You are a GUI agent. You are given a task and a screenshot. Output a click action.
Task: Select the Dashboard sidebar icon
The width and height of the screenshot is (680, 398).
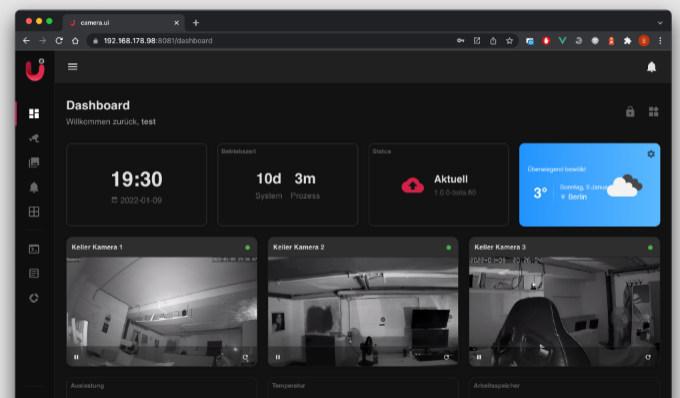click(x=34, y=114)
